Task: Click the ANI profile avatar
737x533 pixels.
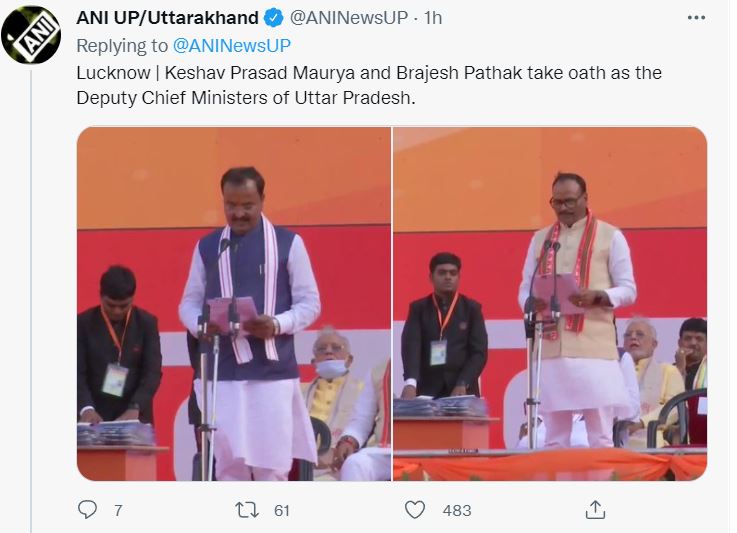Action: [31, 35]
